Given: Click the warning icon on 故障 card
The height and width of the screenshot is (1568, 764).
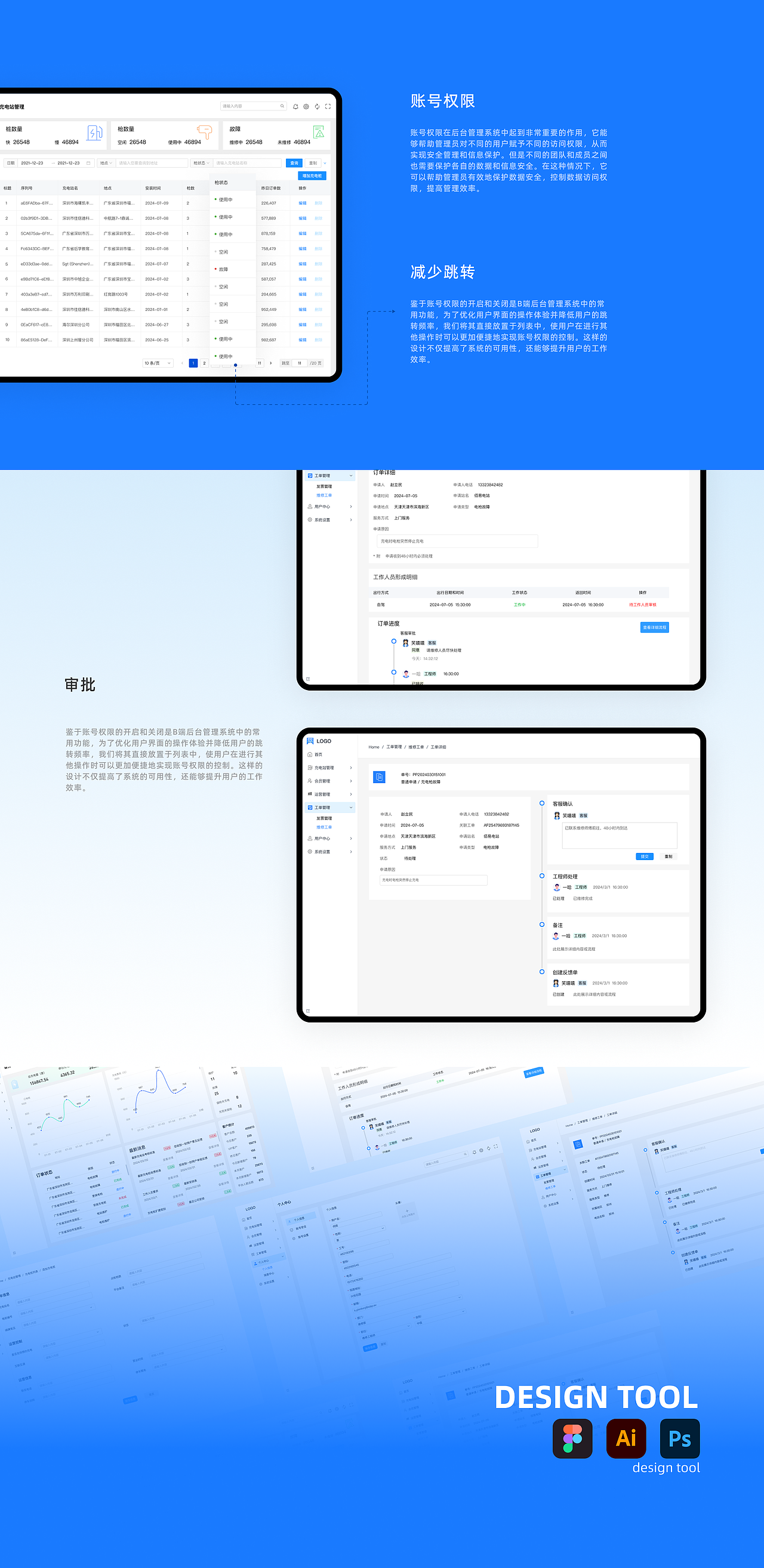Looking at the screenshot, I should pyautogui.click(x=318, y=131).
